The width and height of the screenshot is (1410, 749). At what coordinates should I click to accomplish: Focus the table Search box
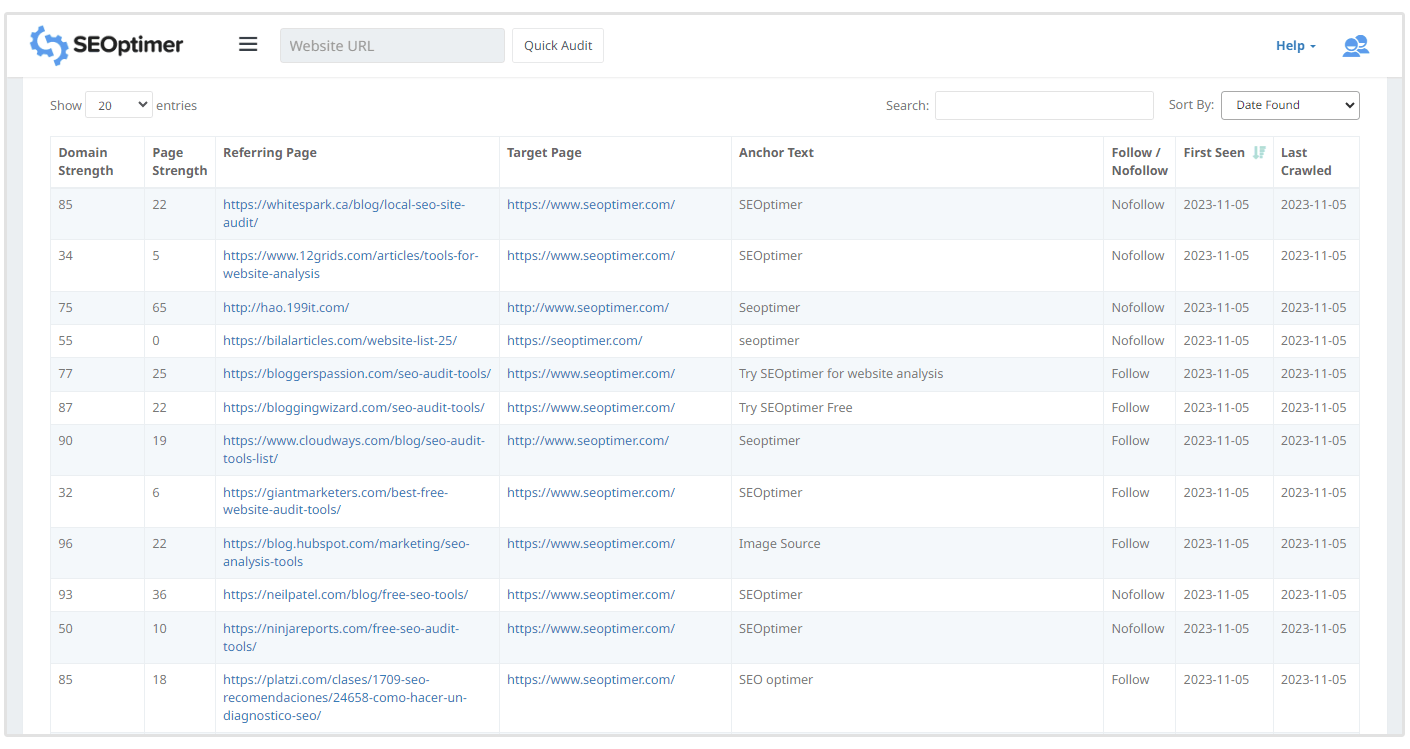coord(1043,105)
